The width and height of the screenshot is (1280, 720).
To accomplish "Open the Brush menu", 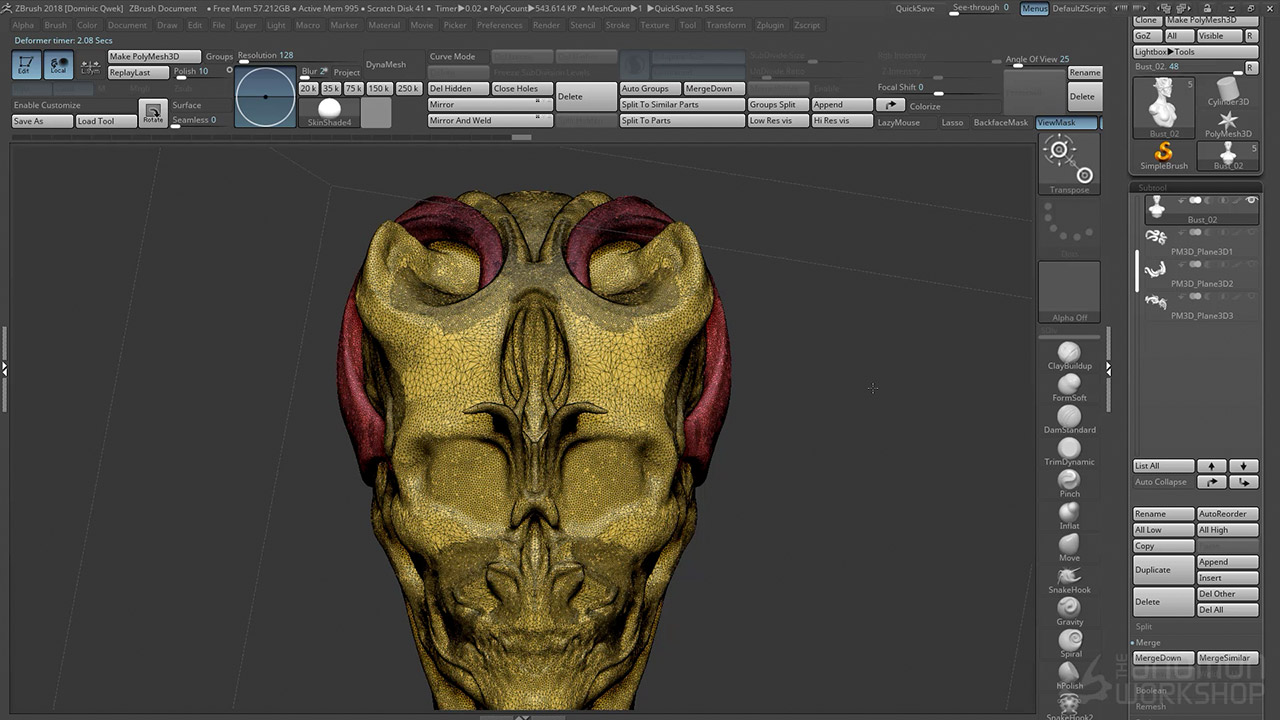I will pyautogui.click(x=56, y=25).
